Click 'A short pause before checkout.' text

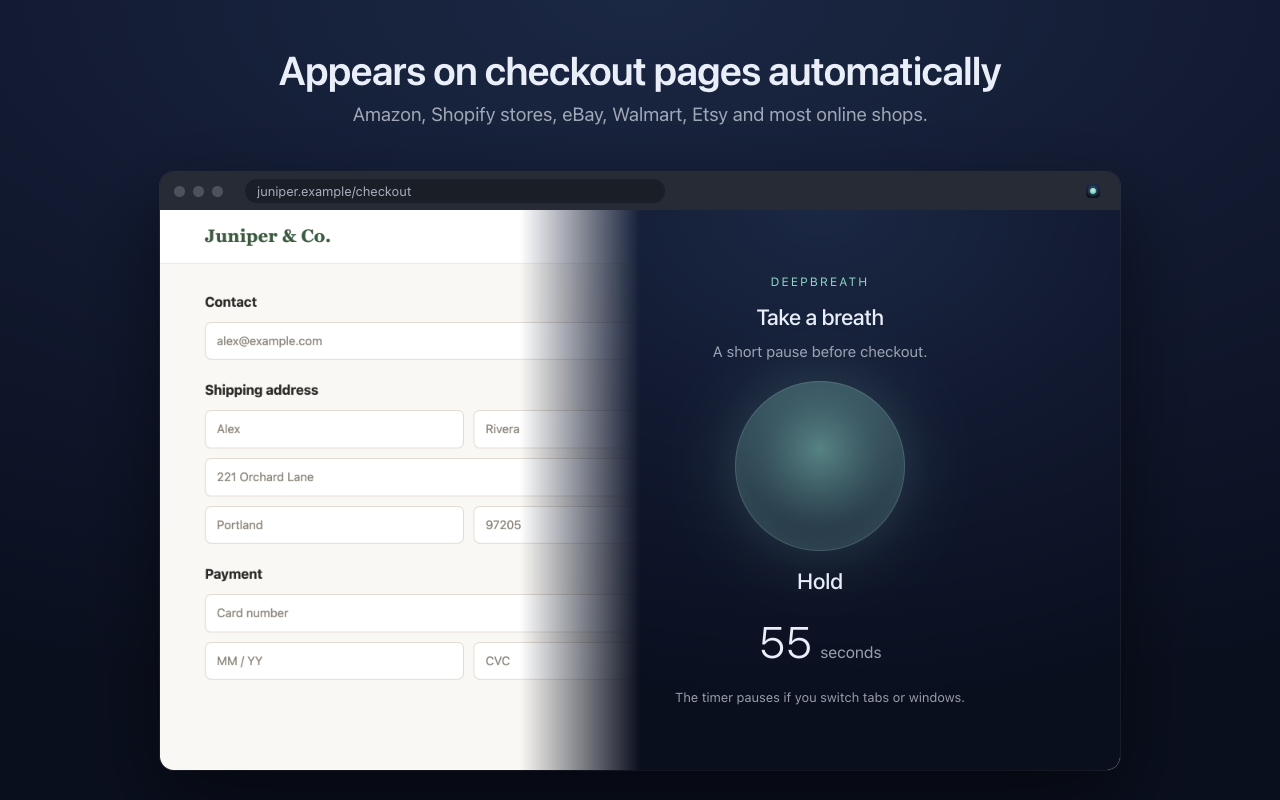coord(820,352)
